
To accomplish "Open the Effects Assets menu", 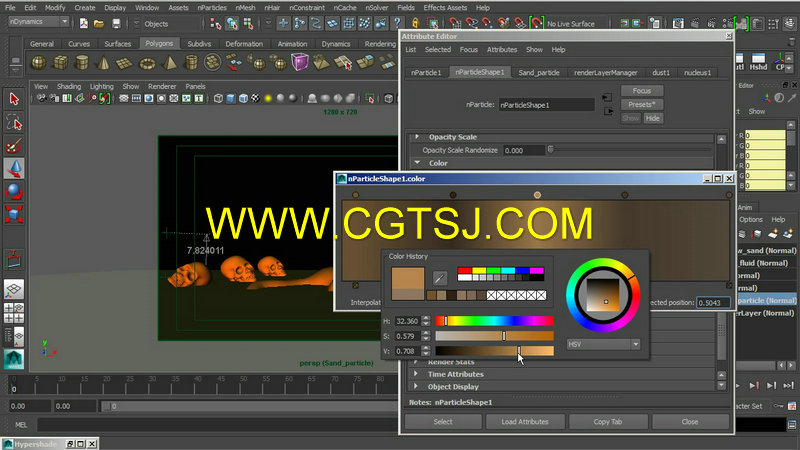I will pyautogui.click(x=445, y=8).
